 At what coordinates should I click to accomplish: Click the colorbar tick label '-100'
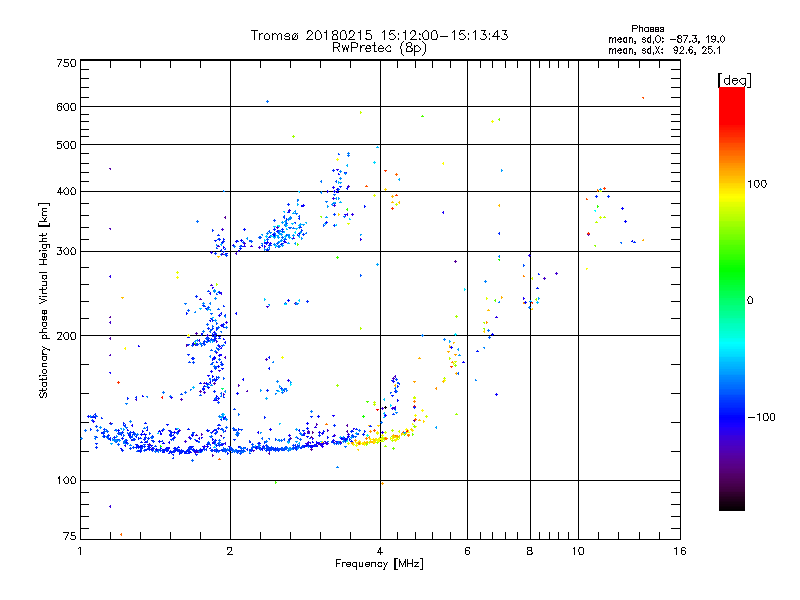tap(761, 417)
